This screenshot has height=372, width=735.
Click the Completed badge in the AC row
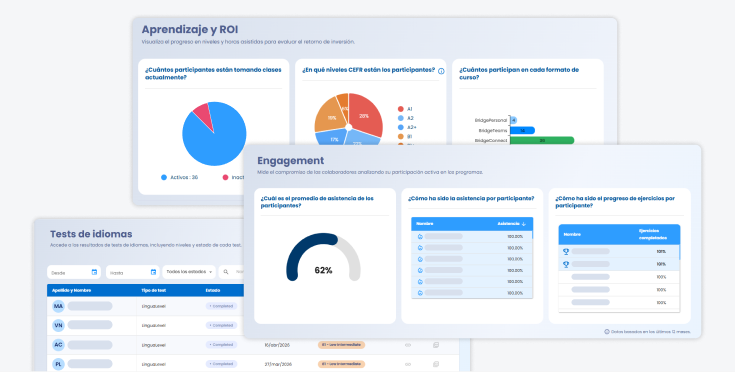(x=221, y=345)
